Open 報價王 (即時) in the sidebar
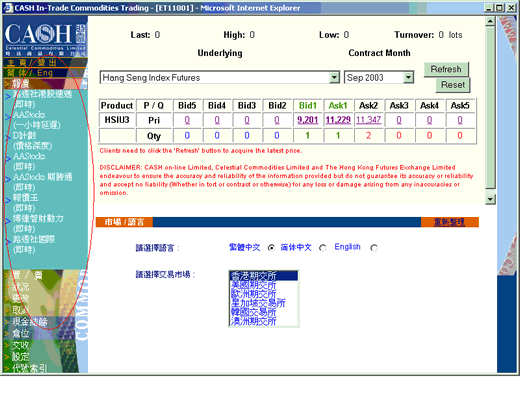 (25, 203)
